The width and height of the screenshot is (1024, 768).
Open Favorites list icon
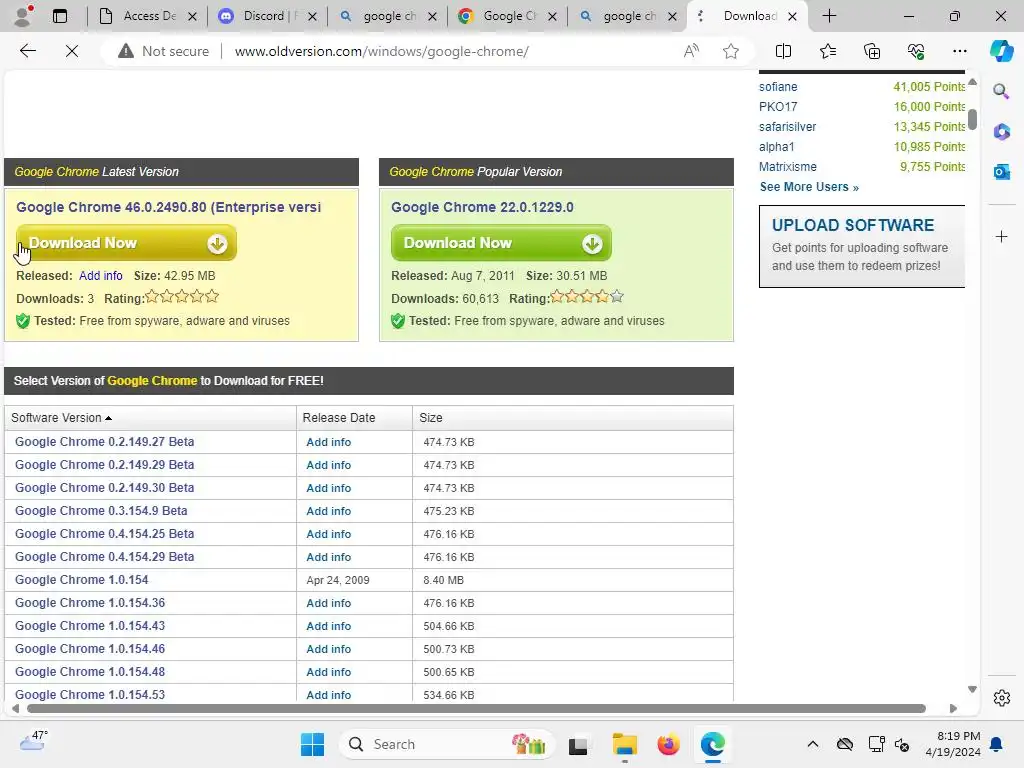827,51
